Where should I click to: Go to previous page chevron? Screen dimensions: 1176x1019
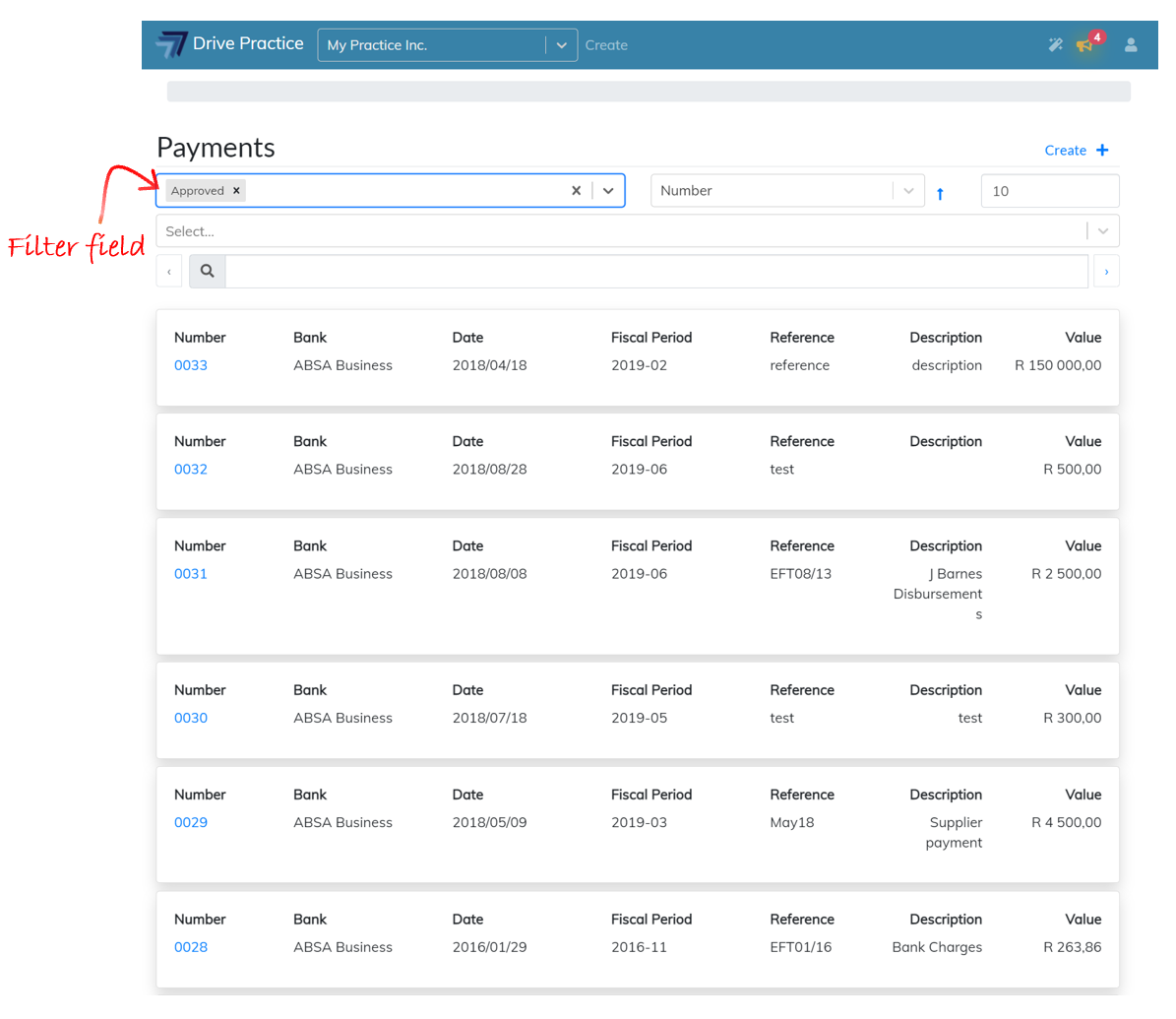tap(168, 272)
